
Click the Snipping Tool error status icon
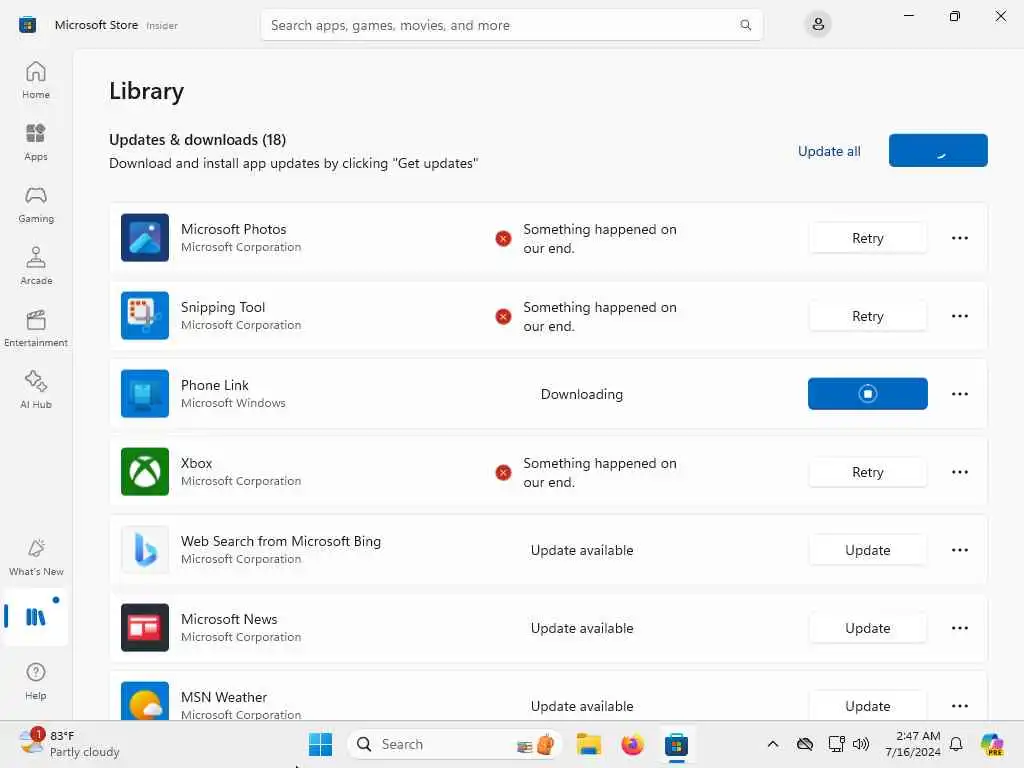tap(503, 317)
